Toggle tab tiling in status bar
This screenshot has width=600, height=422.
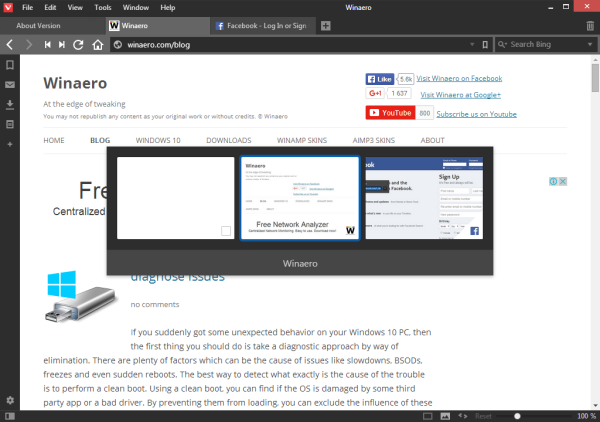click(427, 416)
